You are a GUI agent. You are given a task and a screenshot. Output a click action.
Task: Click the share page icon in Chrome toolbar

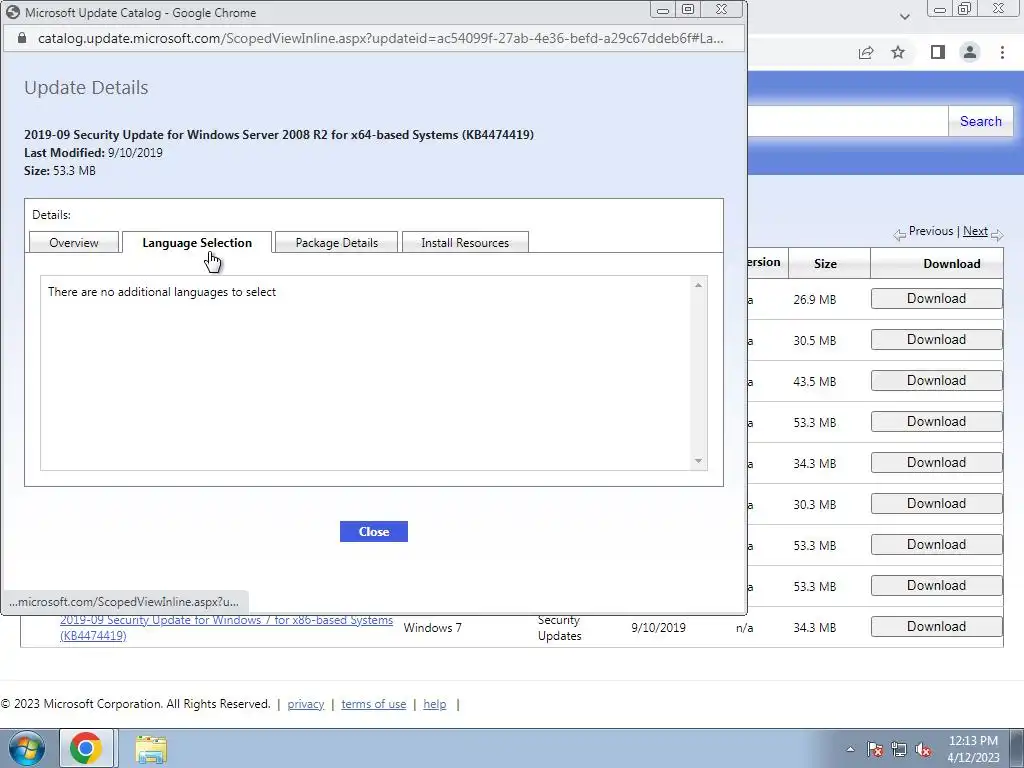click(x=866, y=52)
